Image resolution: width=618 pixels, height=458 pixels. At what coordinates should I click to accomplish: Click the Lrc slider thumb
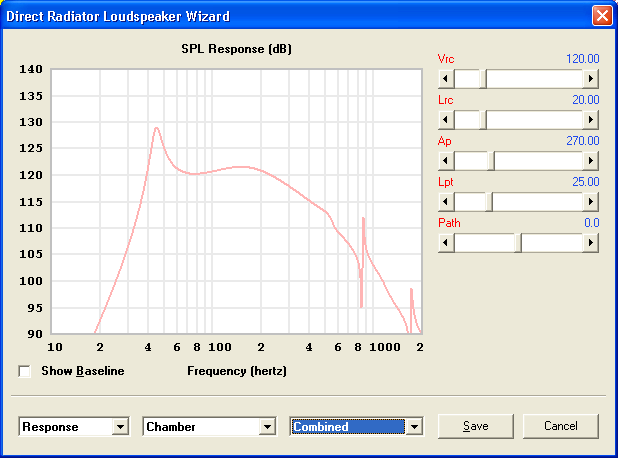coord(482,120)
